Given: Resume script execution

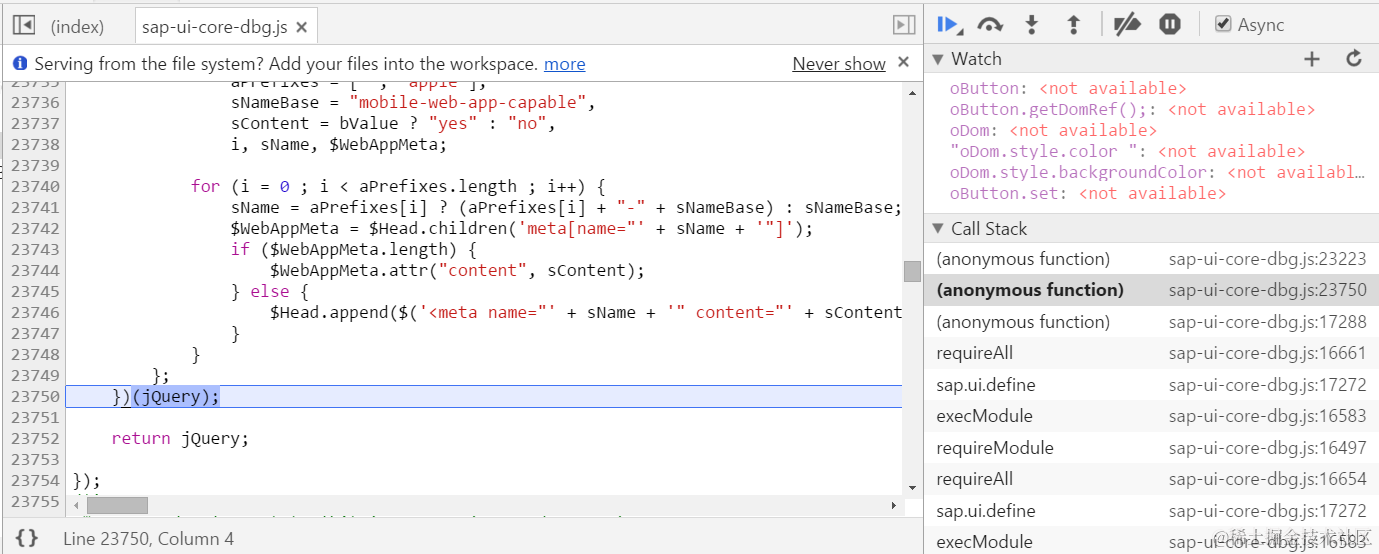Looking at the screenshot, I should 949,25.
